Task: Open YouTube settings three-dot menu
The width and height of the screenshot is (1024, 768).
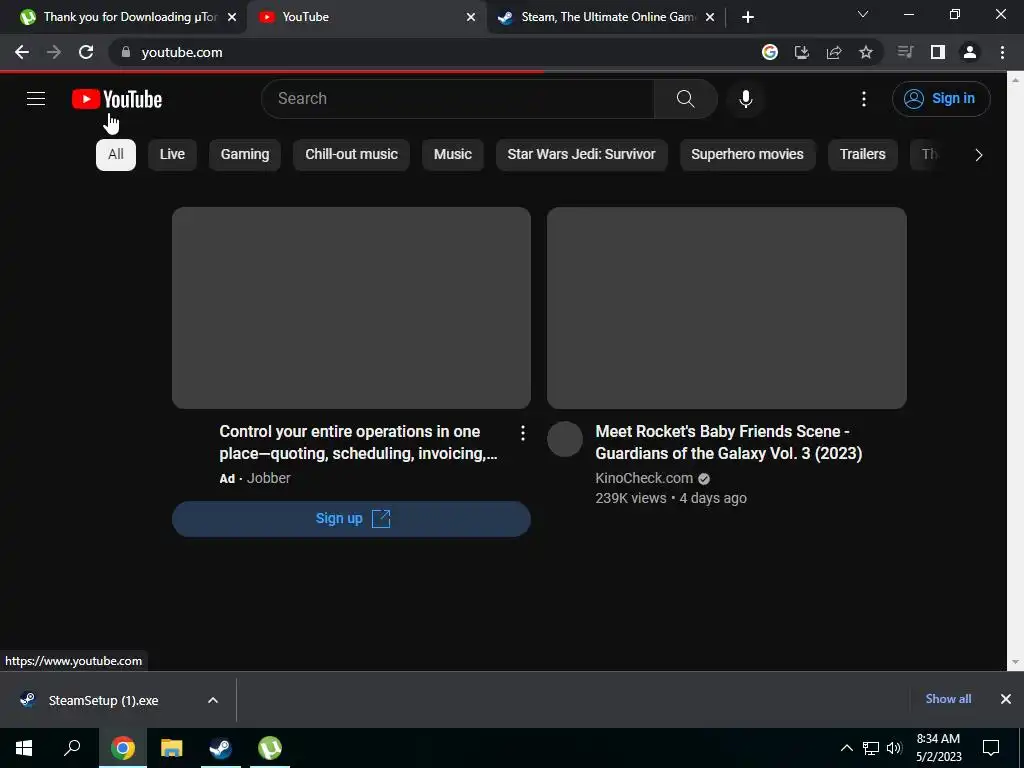Action: (863, 99)
